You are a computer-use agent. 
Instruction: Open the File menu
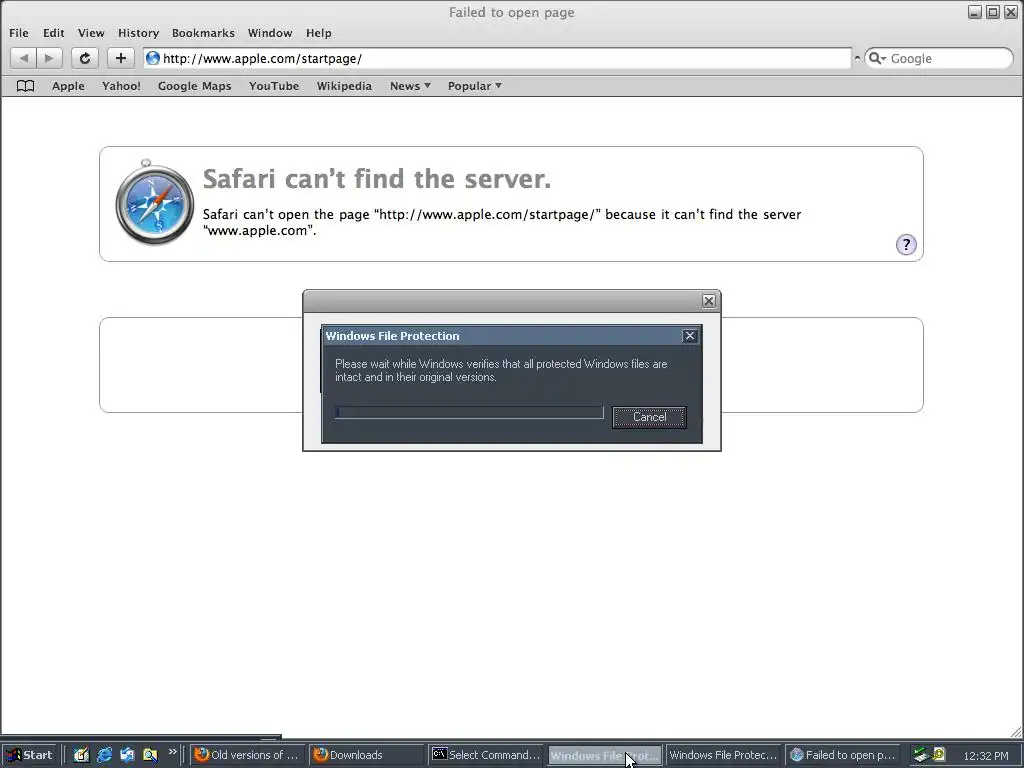(19, 33)
